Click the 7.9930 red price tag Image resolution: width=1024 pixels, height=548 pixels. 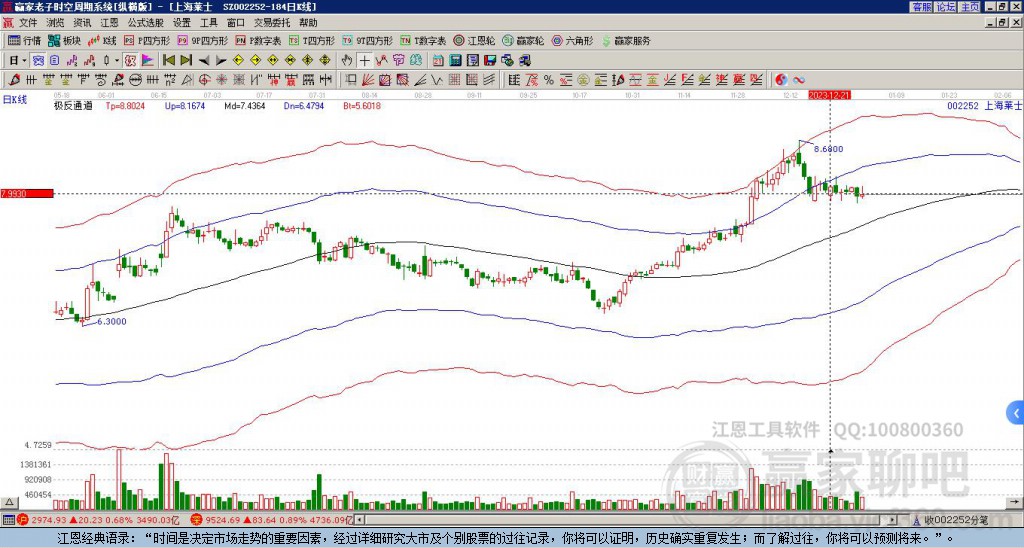pos(27,193)
